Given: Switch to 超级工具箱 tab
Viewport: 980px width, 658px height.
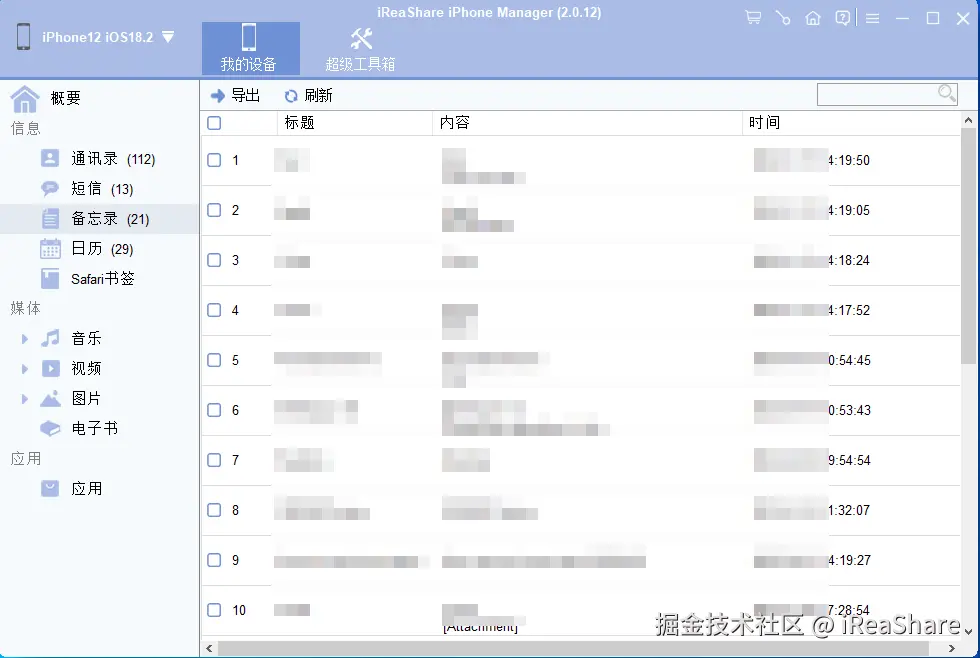Looking at the screenshot, I should tap(361, 48).
